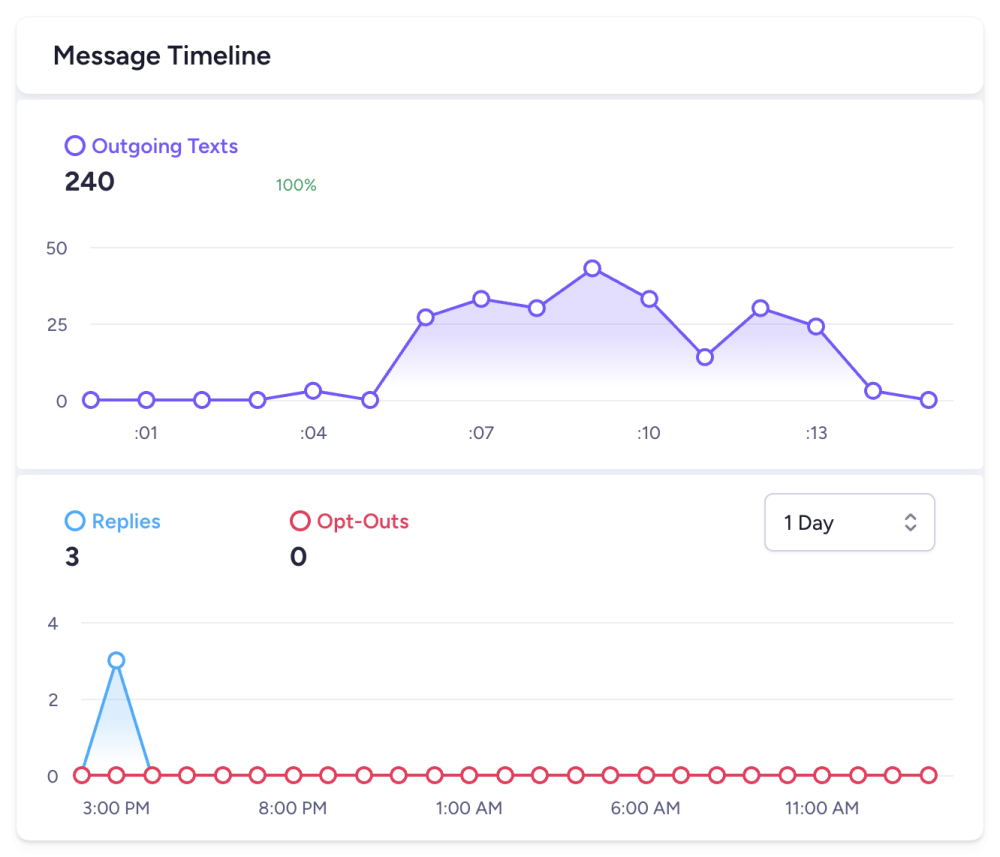
Task: Click the 240 outgoing texts count
Action: (88, 181)
